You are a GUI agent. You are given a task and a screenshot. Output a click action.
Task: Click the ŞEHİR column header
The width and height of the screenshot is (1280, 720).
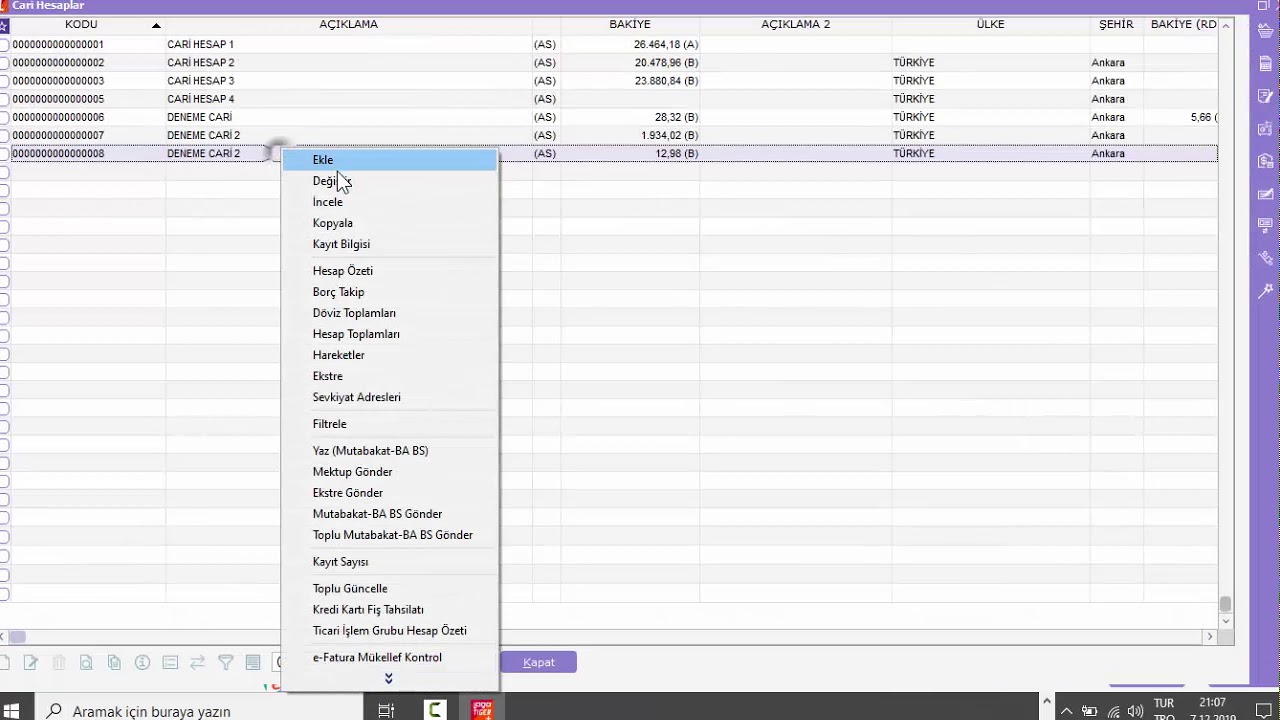(1116, 24)
